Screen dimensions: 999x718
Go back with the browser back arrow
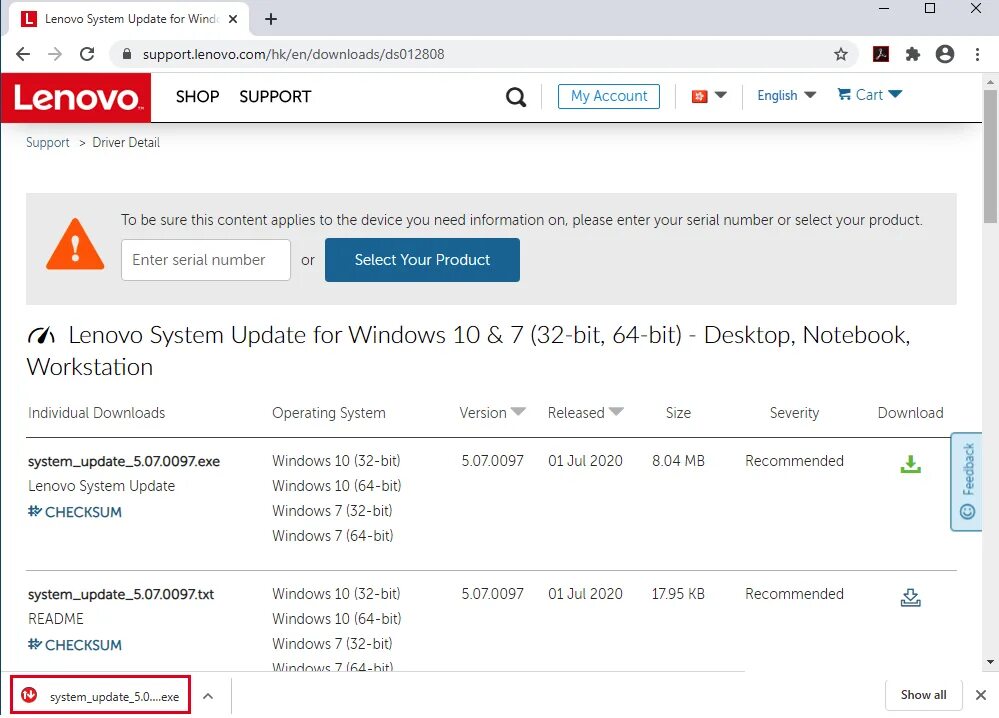tap(23, 54)
